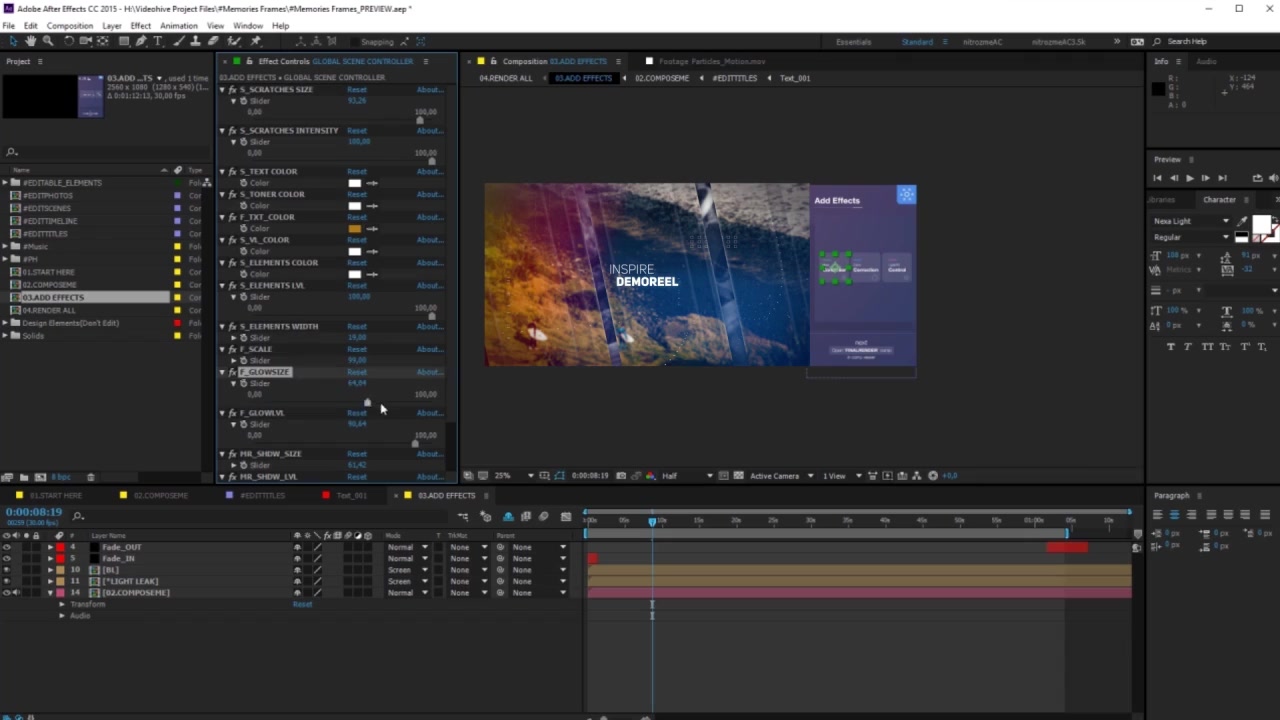Select the Puppet Pin tool
The height and width of the screenshot is (720, 1280).
coord(256,41)
